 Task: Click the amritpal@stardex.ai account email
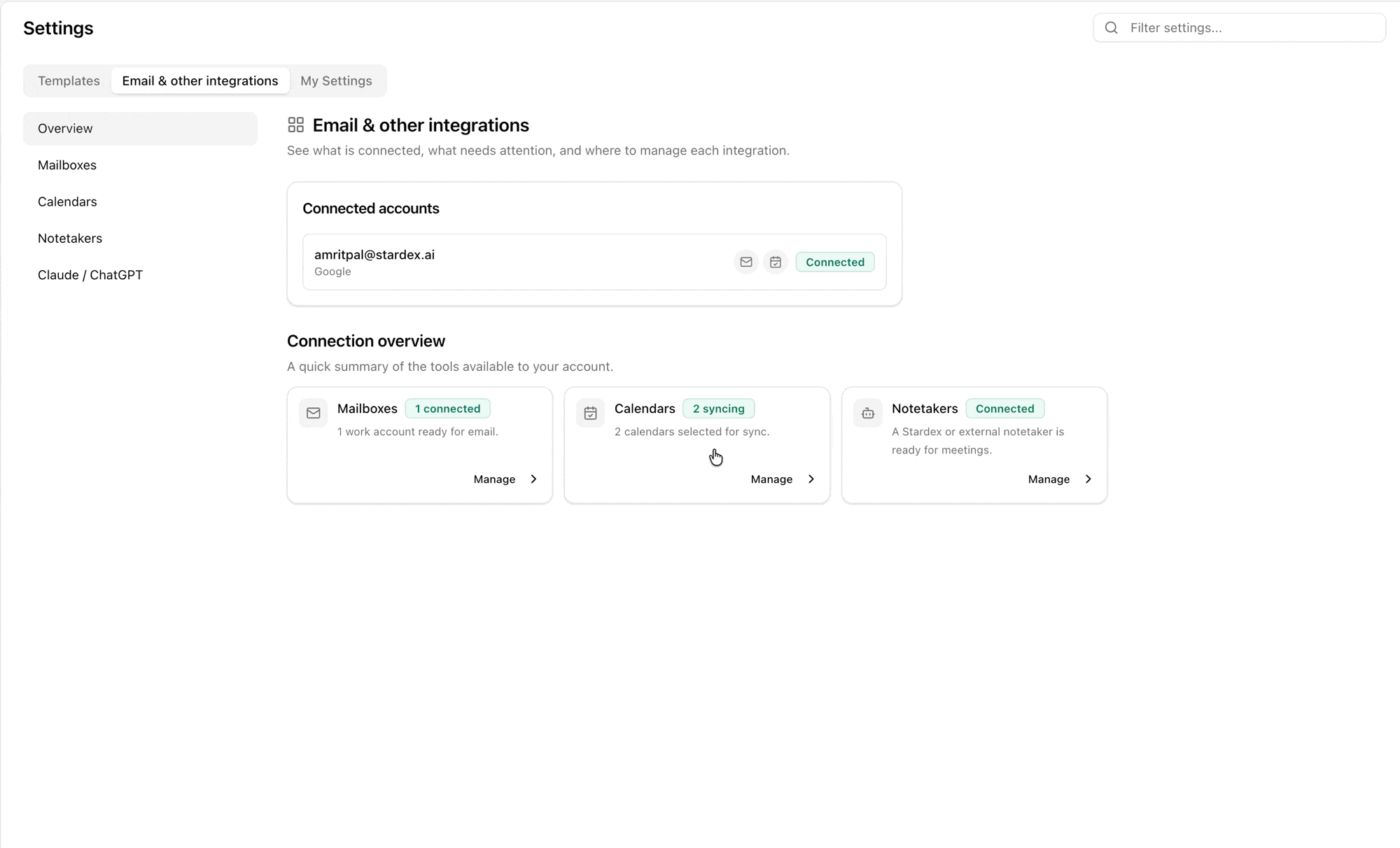tap(374, 255)
